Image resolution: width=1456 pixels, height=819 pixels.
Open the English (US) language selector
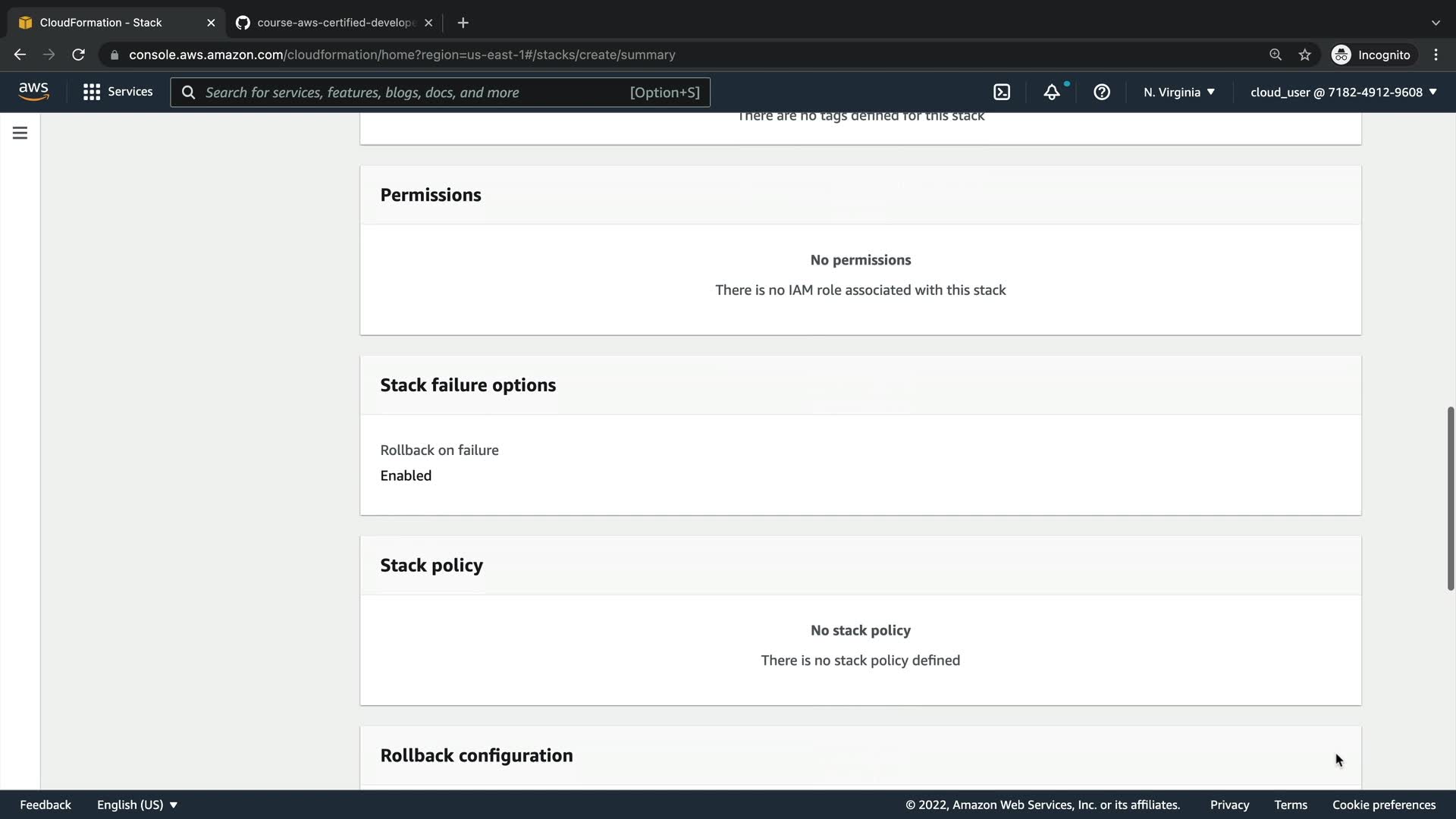pyautogui.click(x=136, y=805)
